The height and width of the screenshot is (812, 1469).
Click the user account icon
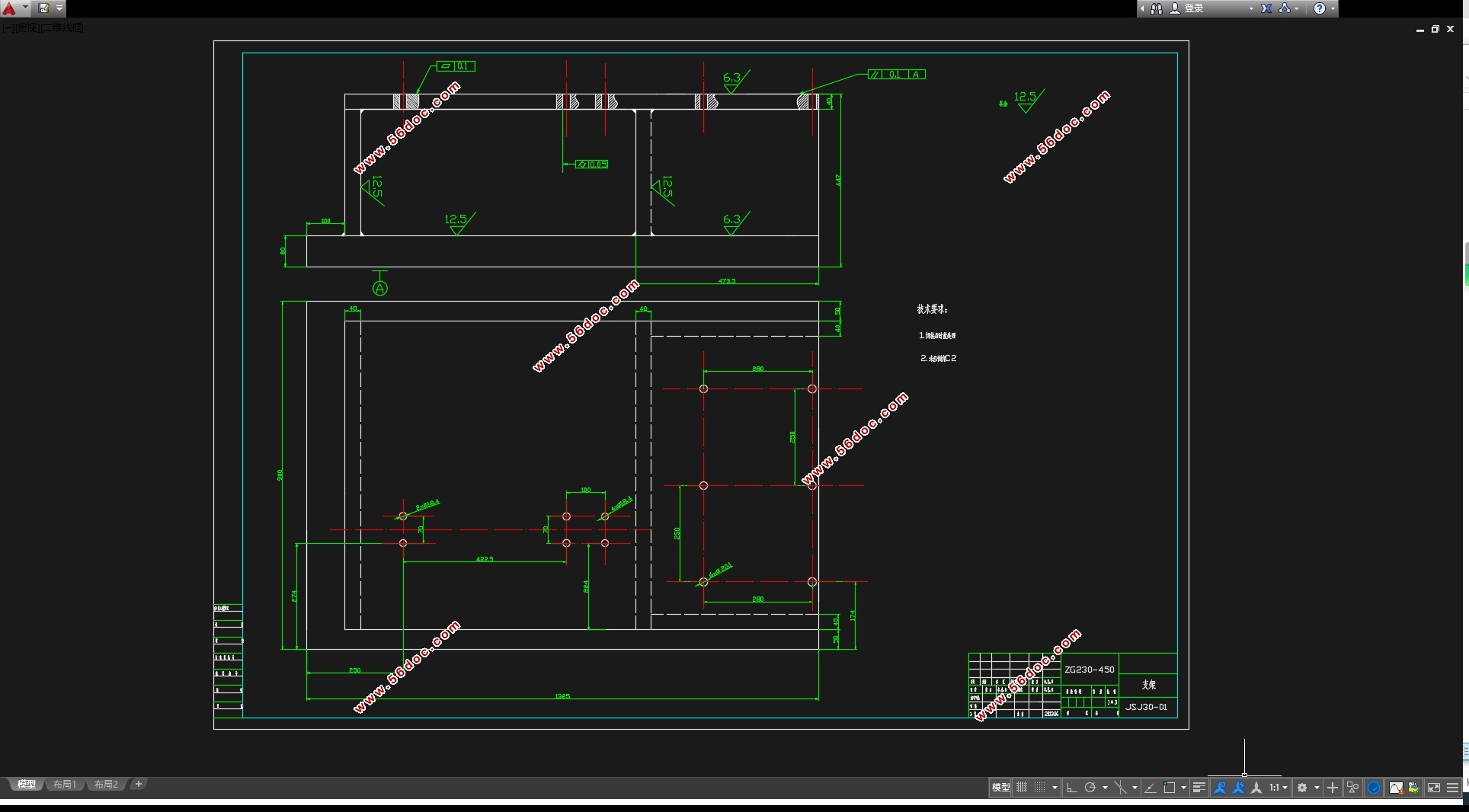(1175, 8)
